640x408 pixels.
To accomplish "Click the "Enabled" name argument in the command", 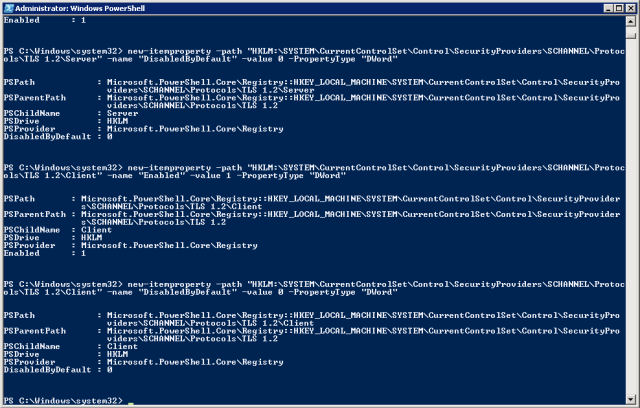I will click(x=161, y=175).
